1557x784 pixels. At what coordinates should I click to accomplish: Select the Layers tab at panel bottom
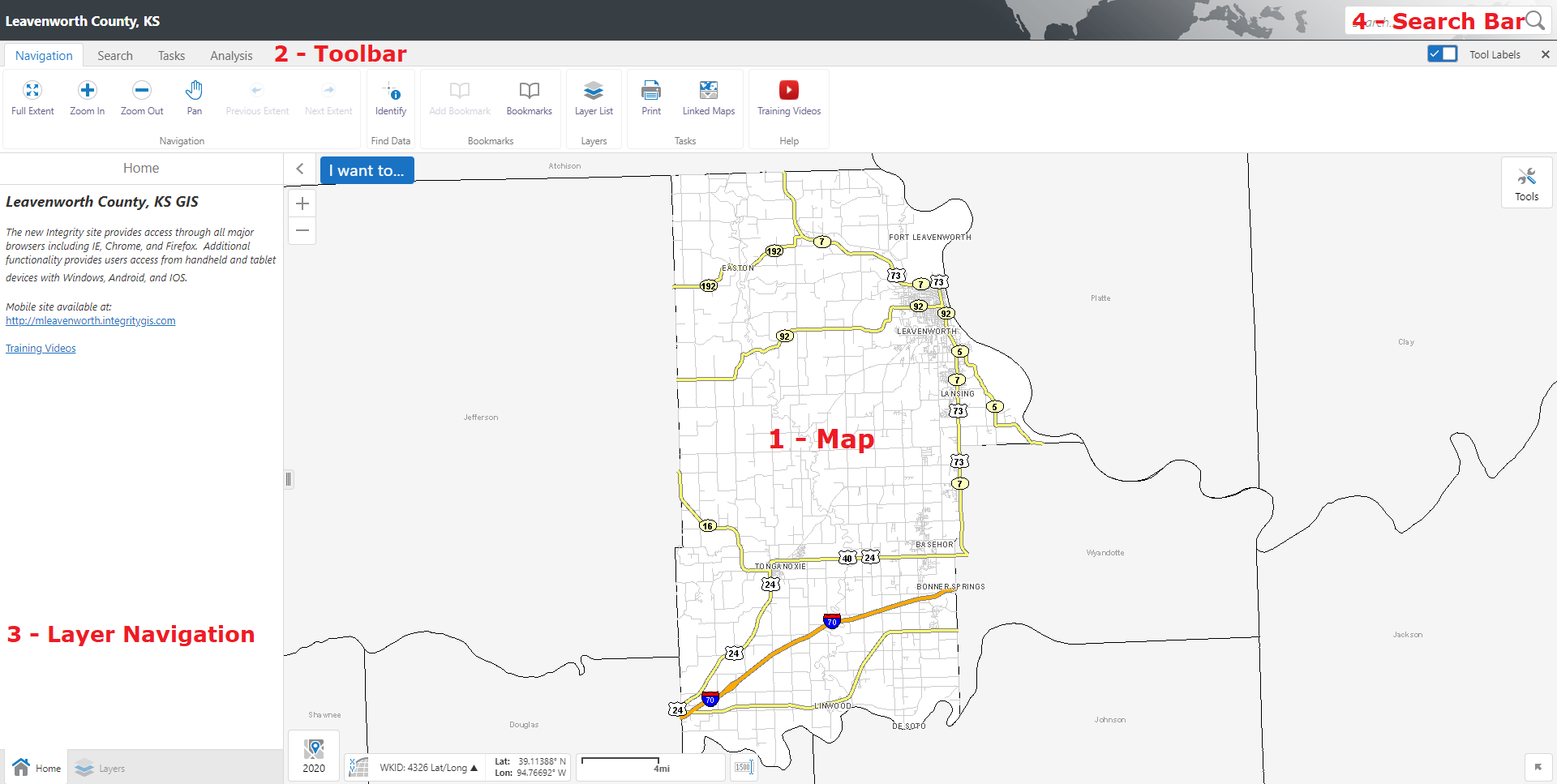[x=100, y=768]
